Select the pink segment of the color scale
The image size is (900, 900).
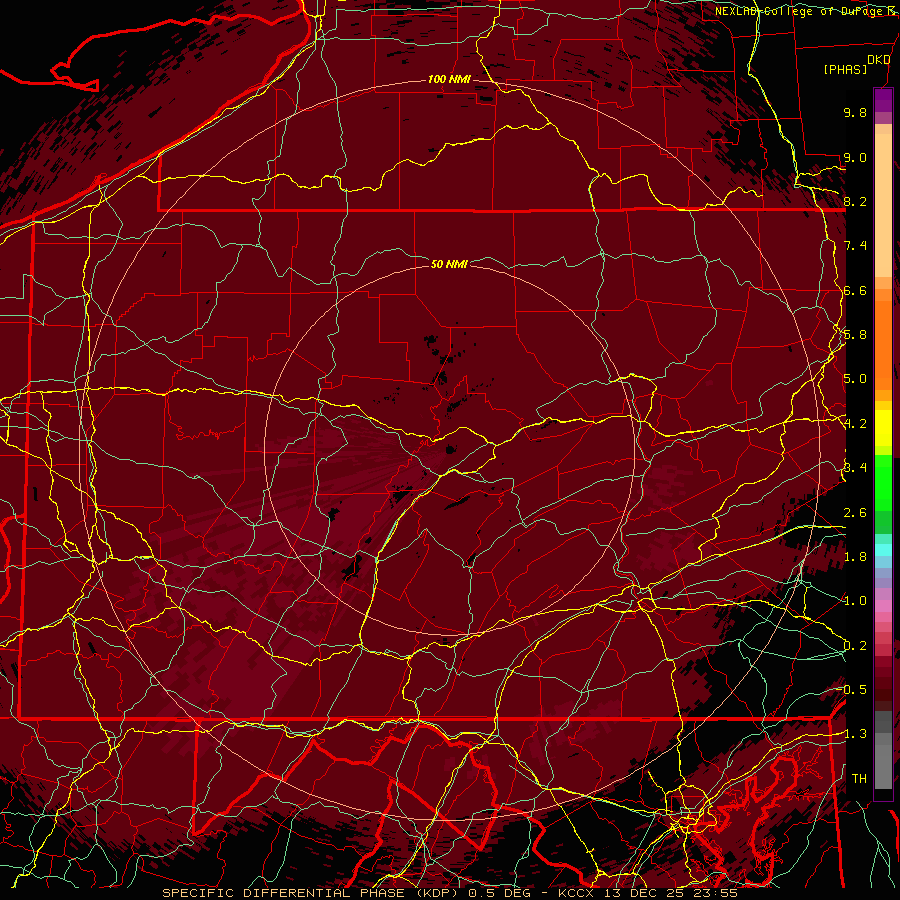(883, 606)
